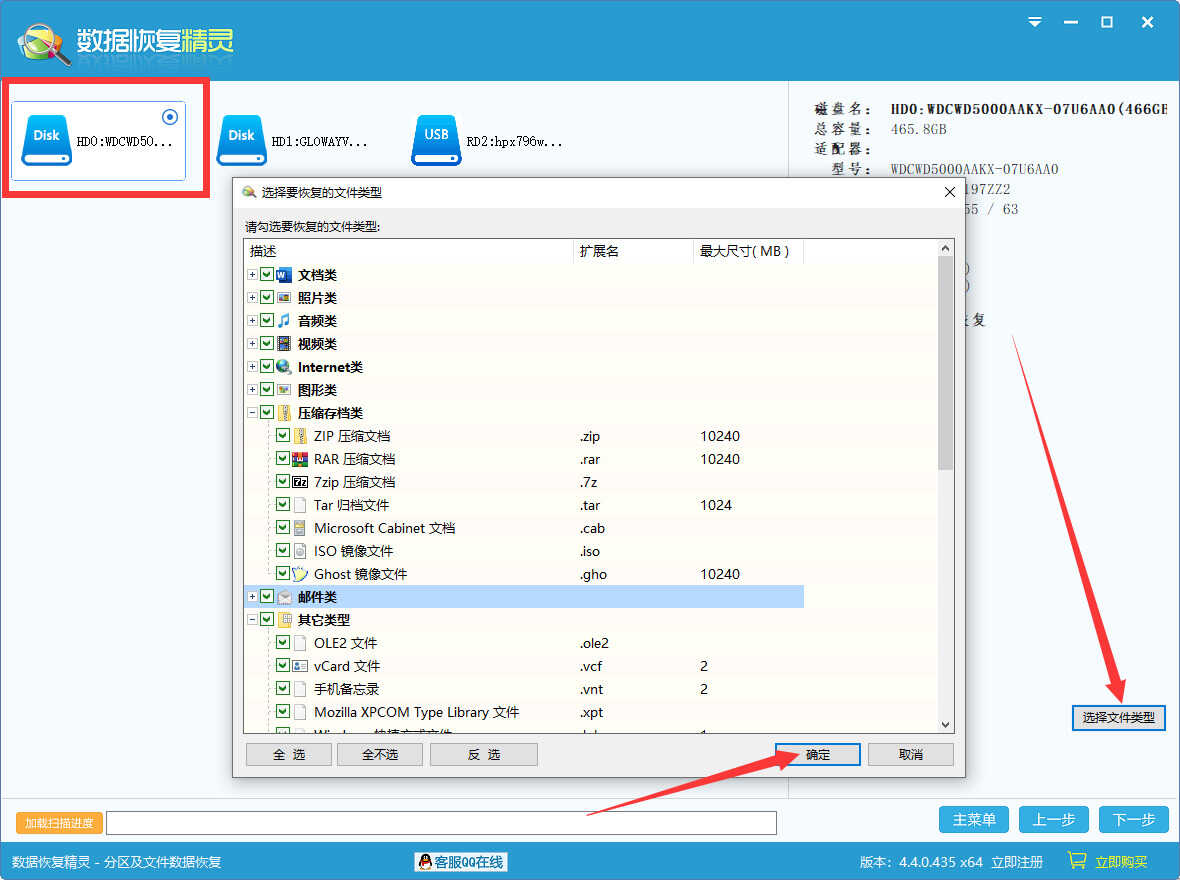The height and width of the screenshot is (880, 1180).
Task: Click the 照片类 photo icon
Action: point(284,298)
